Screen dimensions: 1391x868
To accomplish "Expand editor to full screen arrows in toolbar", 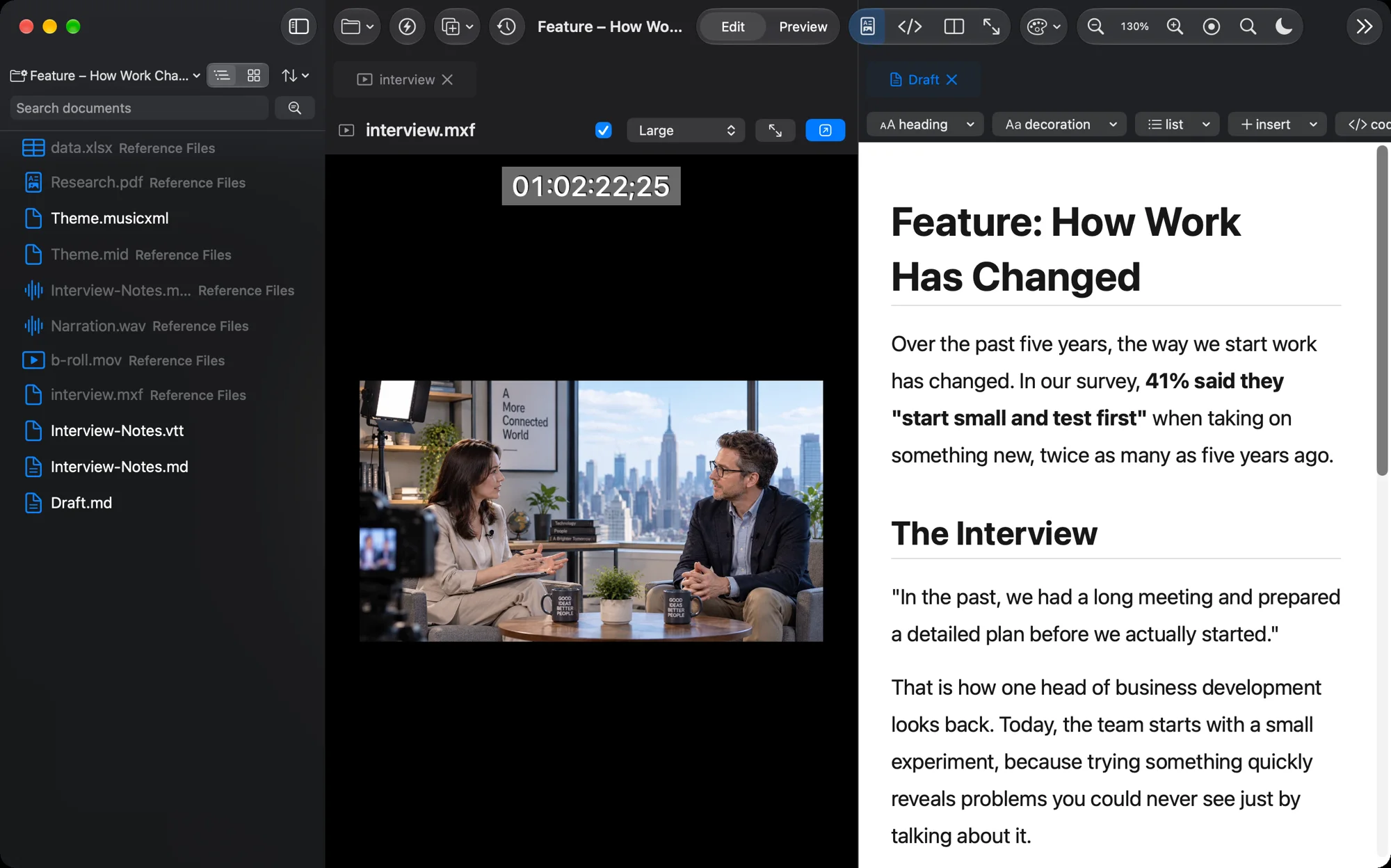I will click(x=991, y=26).
